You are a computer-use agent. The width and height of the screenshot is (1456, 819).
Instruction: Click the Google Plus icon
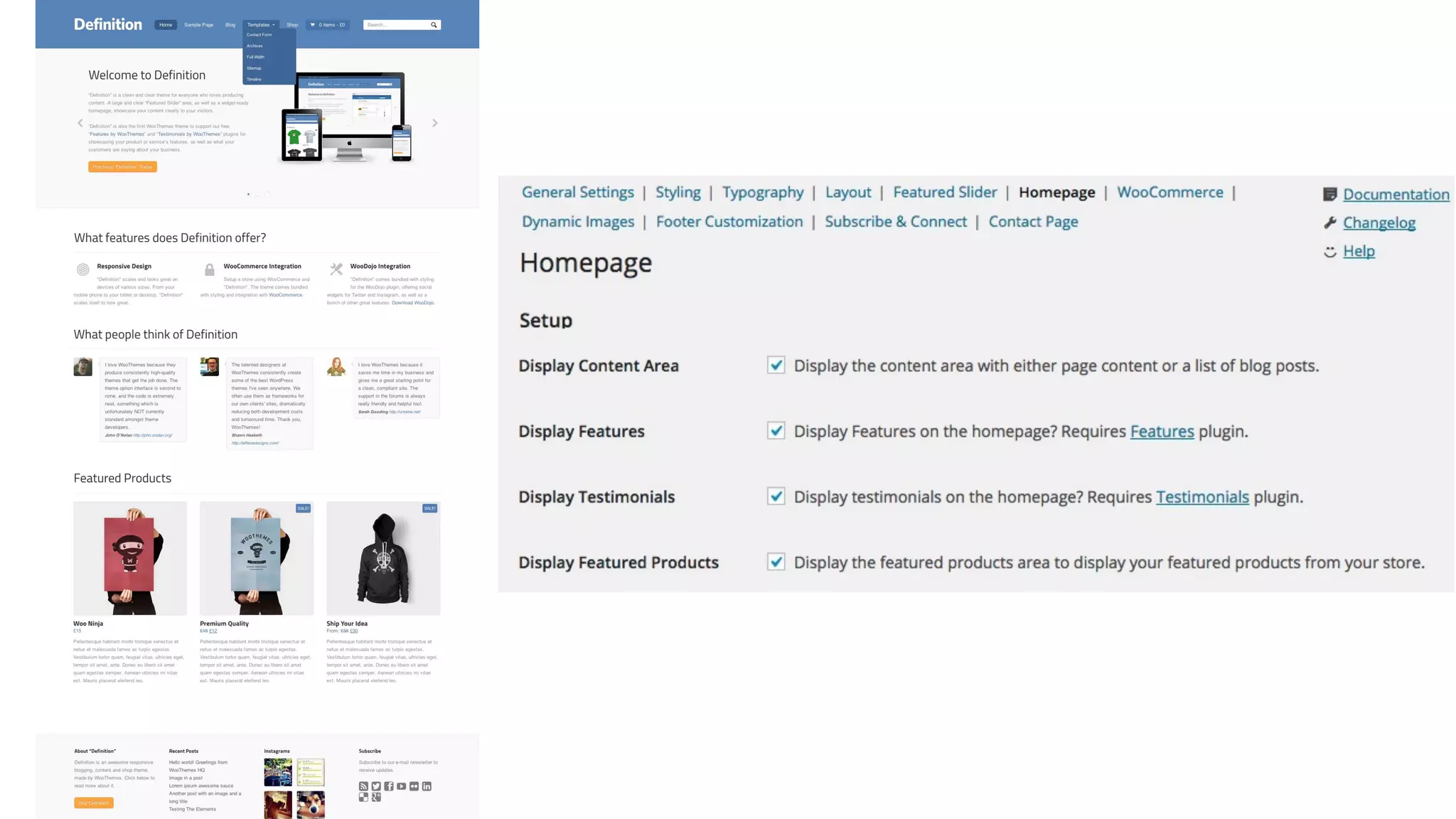coord(376,798)
